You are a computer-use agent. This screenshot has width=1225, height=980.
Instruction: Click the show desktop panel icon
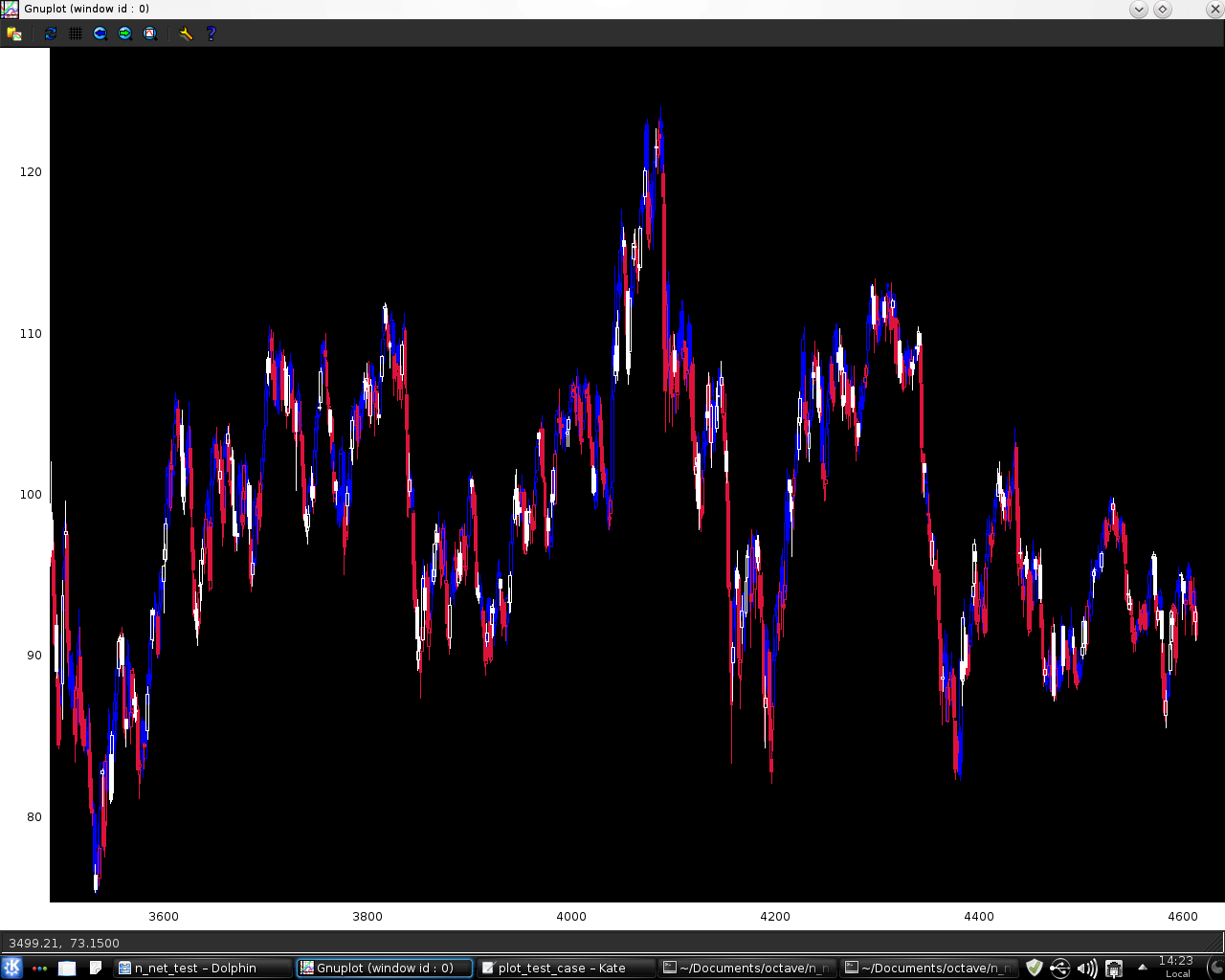tap(67, 969)
